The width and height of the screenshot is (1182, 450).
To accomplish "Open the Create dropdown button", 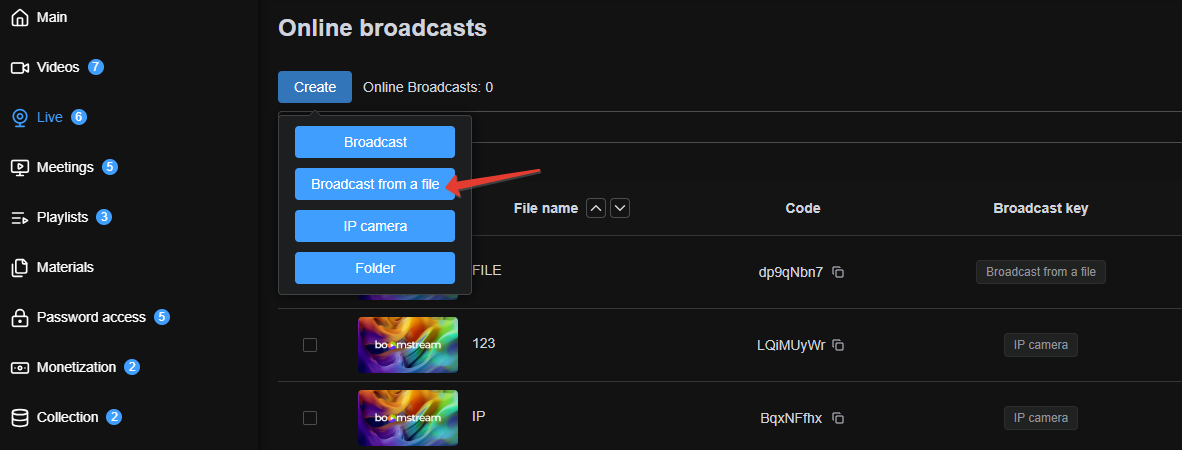I will click(x=315, y=87).
